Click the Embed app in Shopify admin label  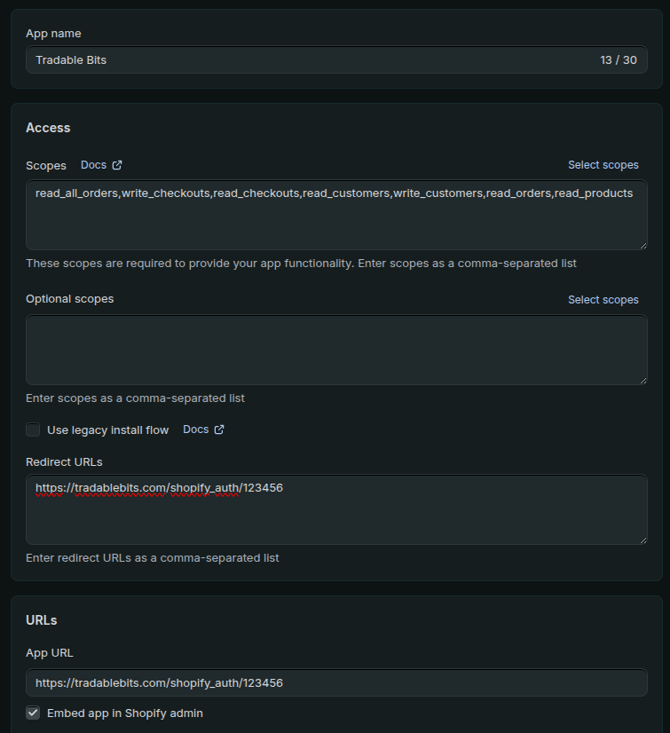coord(125,713)
